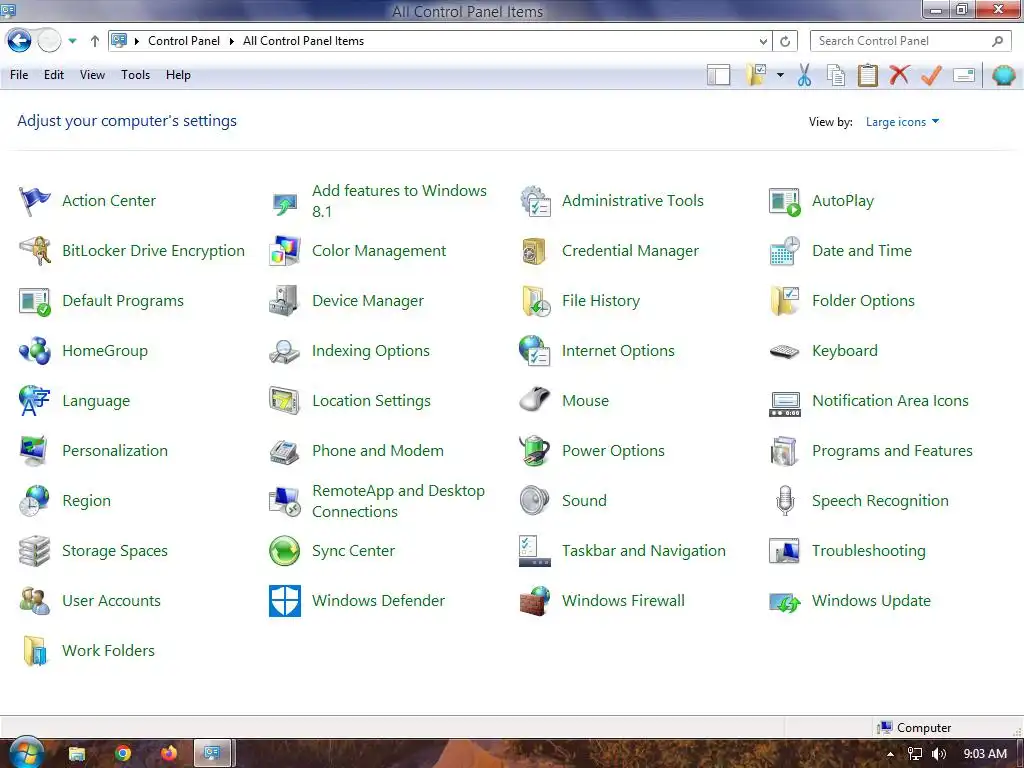This screenshot has height=768, width=1024.
Task: Click the Back navigation button
Action: [x=19, y=41]
